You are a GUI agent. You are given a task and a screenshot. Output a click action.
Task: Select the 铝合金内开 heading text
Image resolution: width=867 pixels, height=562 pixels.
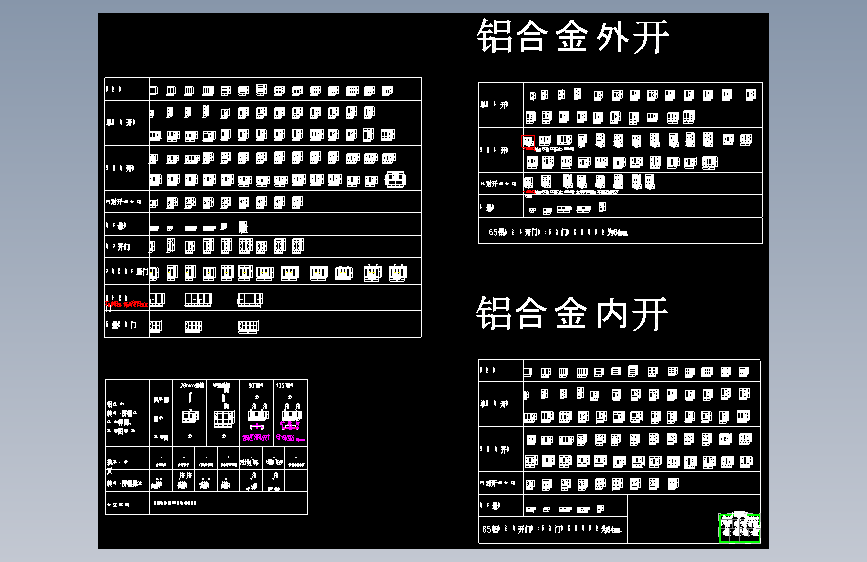point(572,313)
